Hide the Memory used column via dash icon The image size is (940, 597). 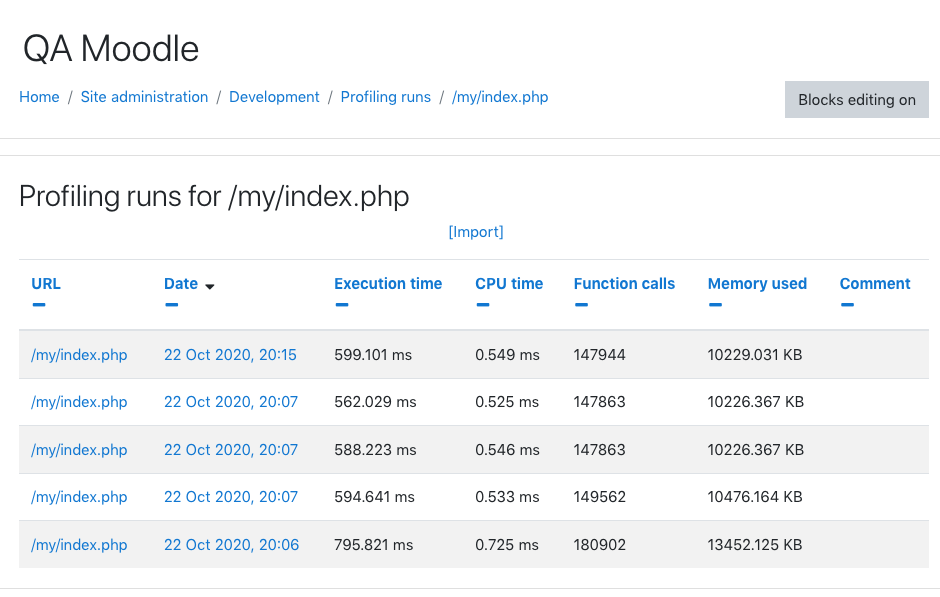[715, 305]
